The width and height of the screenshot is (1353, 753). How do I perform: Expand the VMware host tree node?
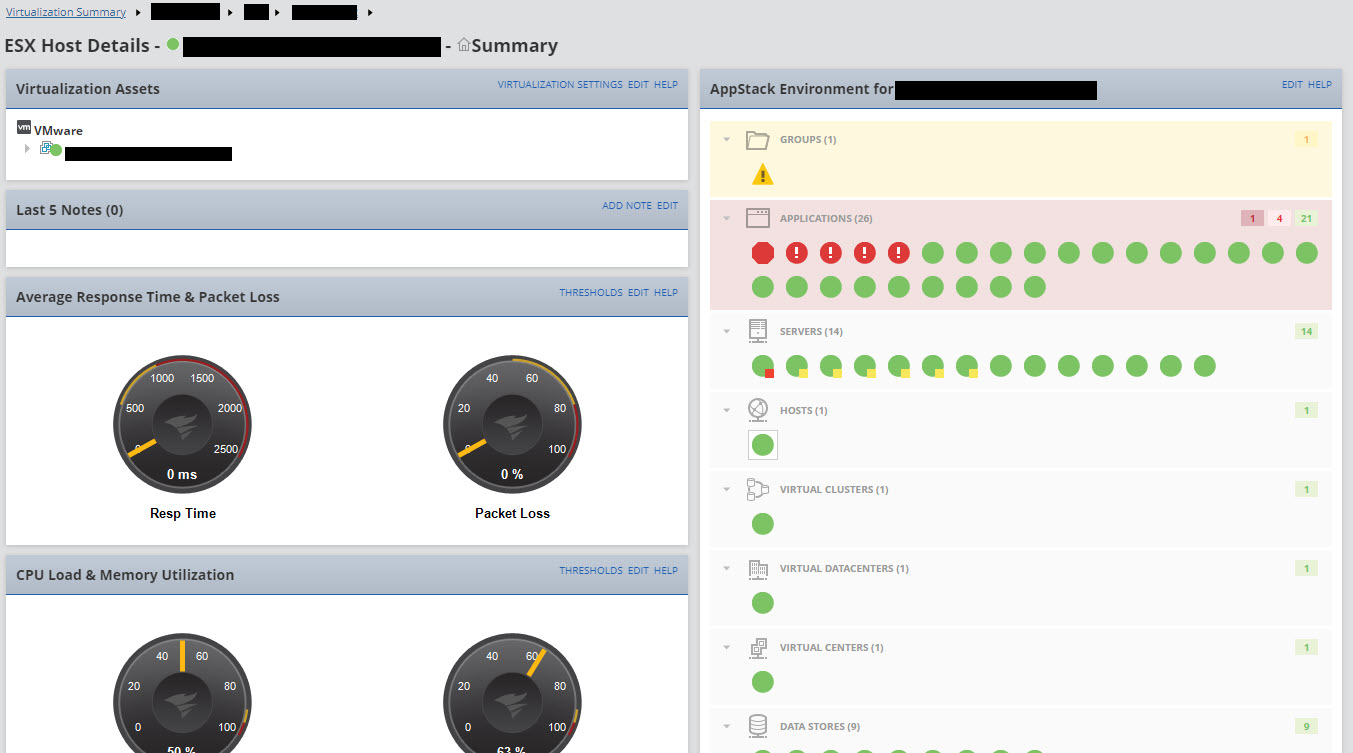click(28, 148)
